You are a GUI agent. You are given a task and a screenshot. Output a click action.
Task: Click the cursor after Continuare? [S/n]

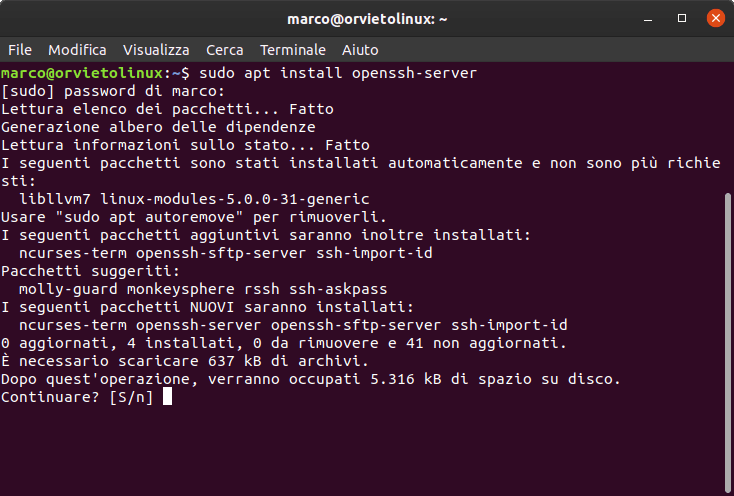pos(167,396)
